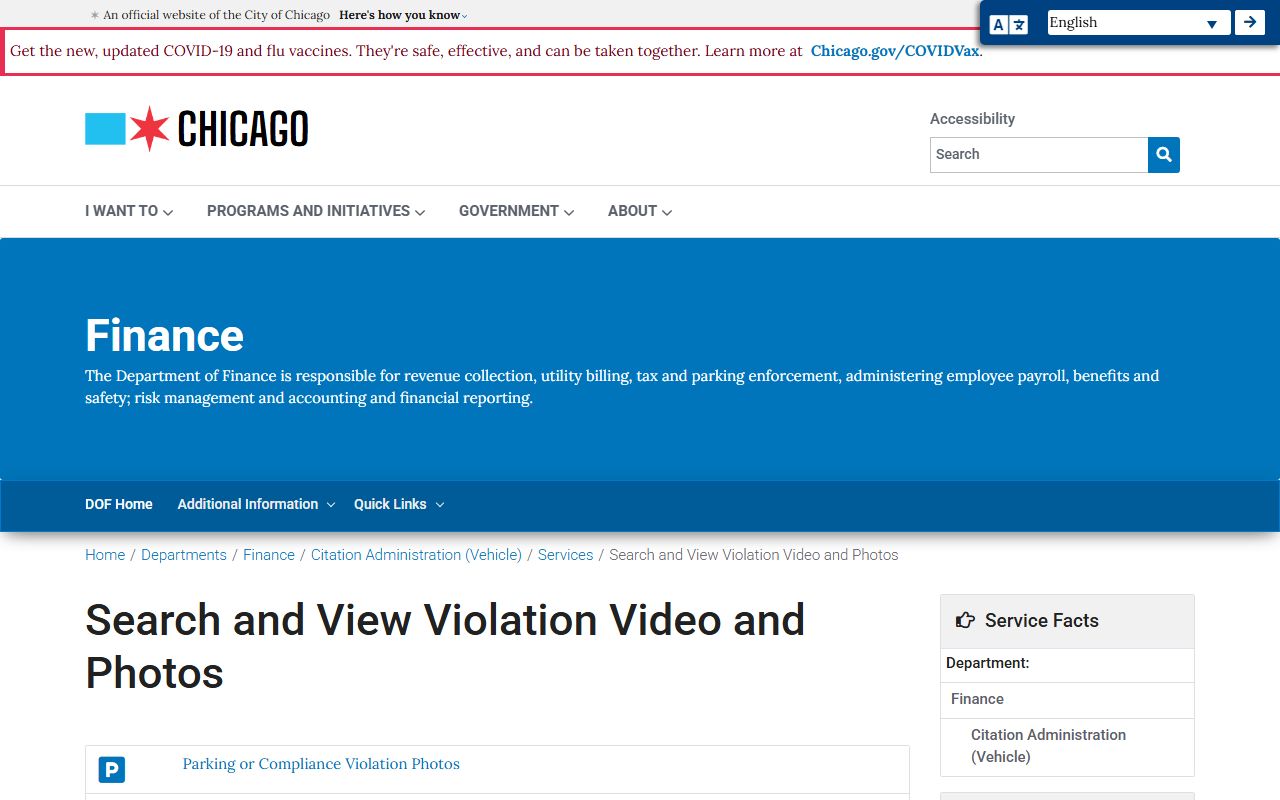Expand the PROGRAMS AND INITIATIVES menu
The height and width of the screenshot is (800, 1280).
tap(316, 211)
